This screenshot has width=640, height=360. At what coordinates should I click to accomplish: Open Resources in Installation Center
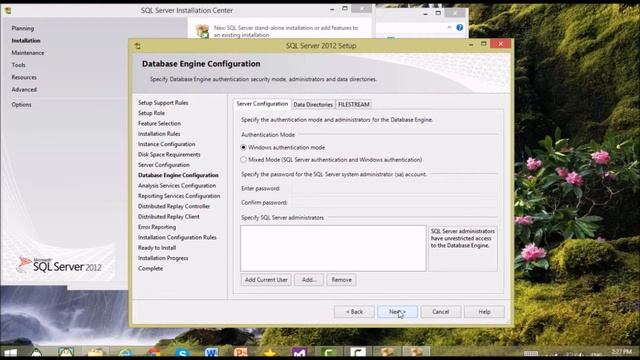(24, 78)
